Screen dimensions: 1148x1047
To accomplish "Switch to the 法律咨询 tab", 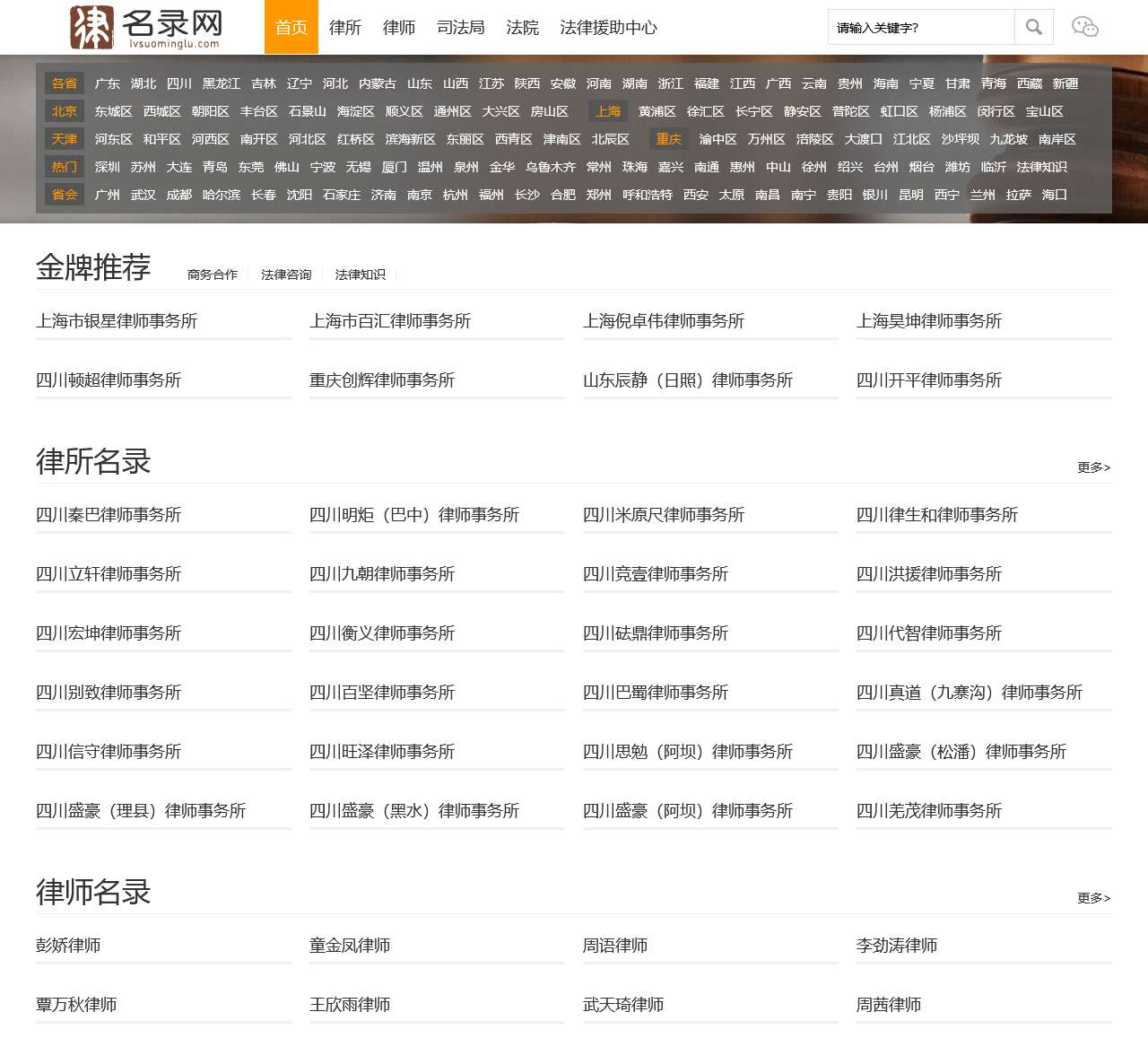I will click(x=284, y=275).
